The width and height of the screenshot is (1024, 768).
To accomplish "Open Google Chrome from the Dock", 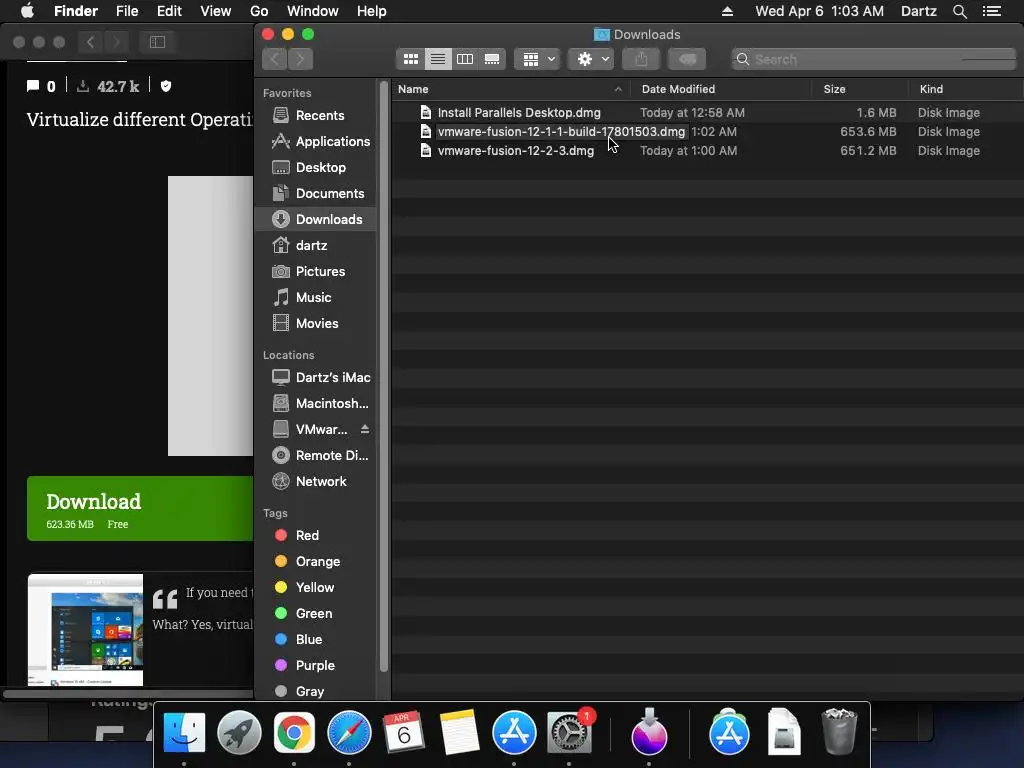I will [x=294, y=733].
